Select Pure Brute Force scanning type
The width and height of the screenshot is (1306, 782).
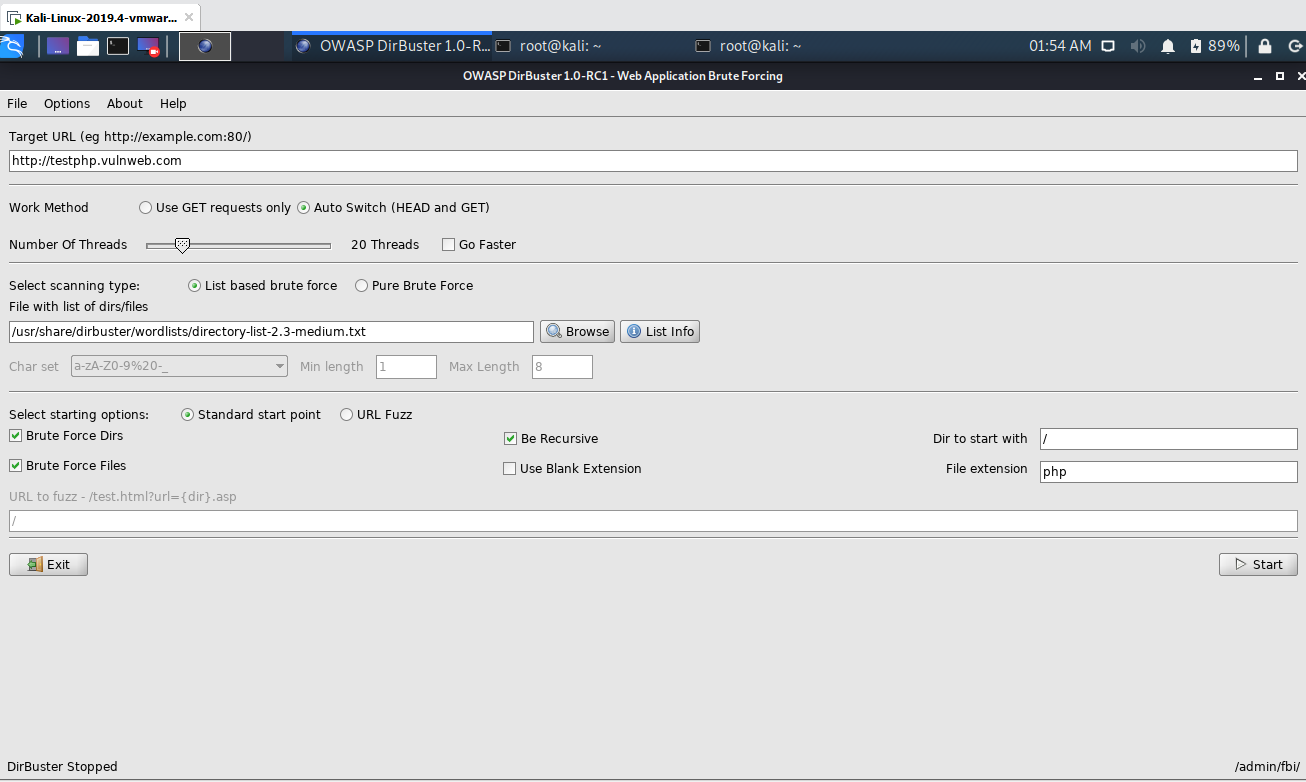(x=414, y=286)
